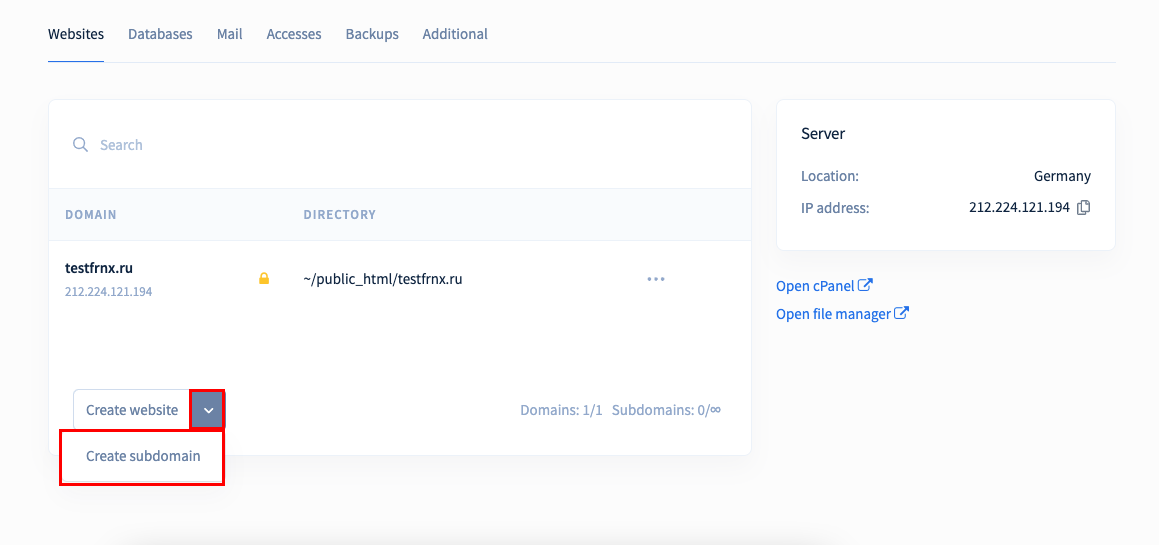Click the search magnifier icon
The height and width of the screenshot is (545, 1159).
coord(81,144)
